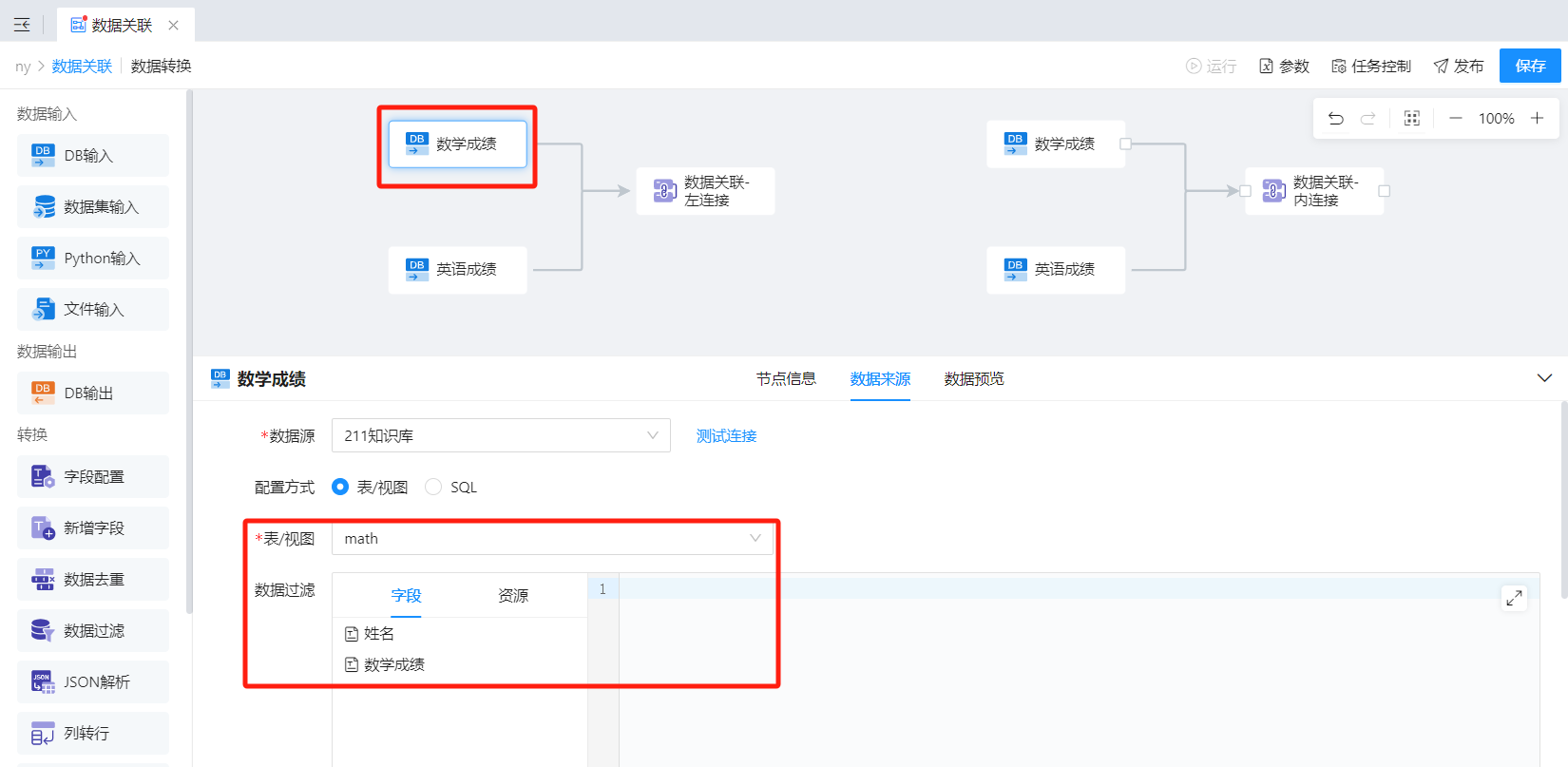1568x767 pixels.
Task: Zoom out using the minus icon
Action: 1455,119
